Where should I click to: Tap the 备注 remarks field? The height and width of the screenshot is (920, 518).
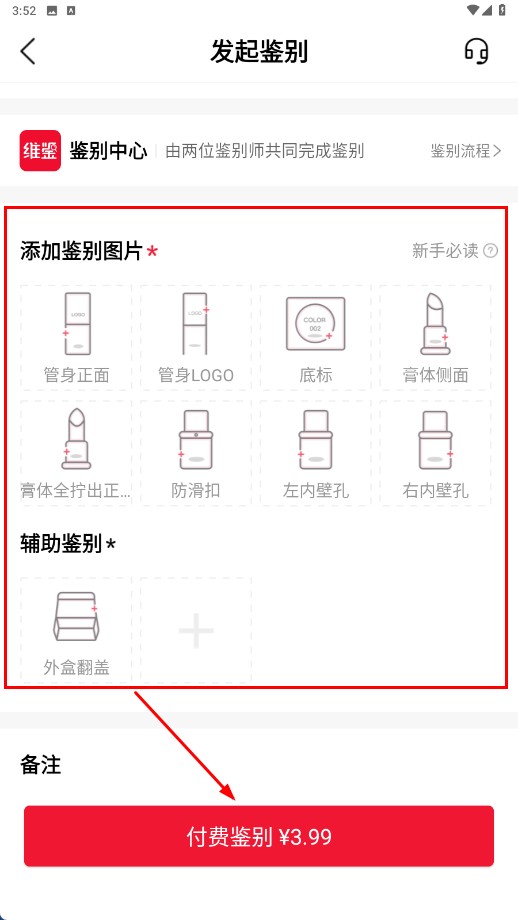(259, 765)
